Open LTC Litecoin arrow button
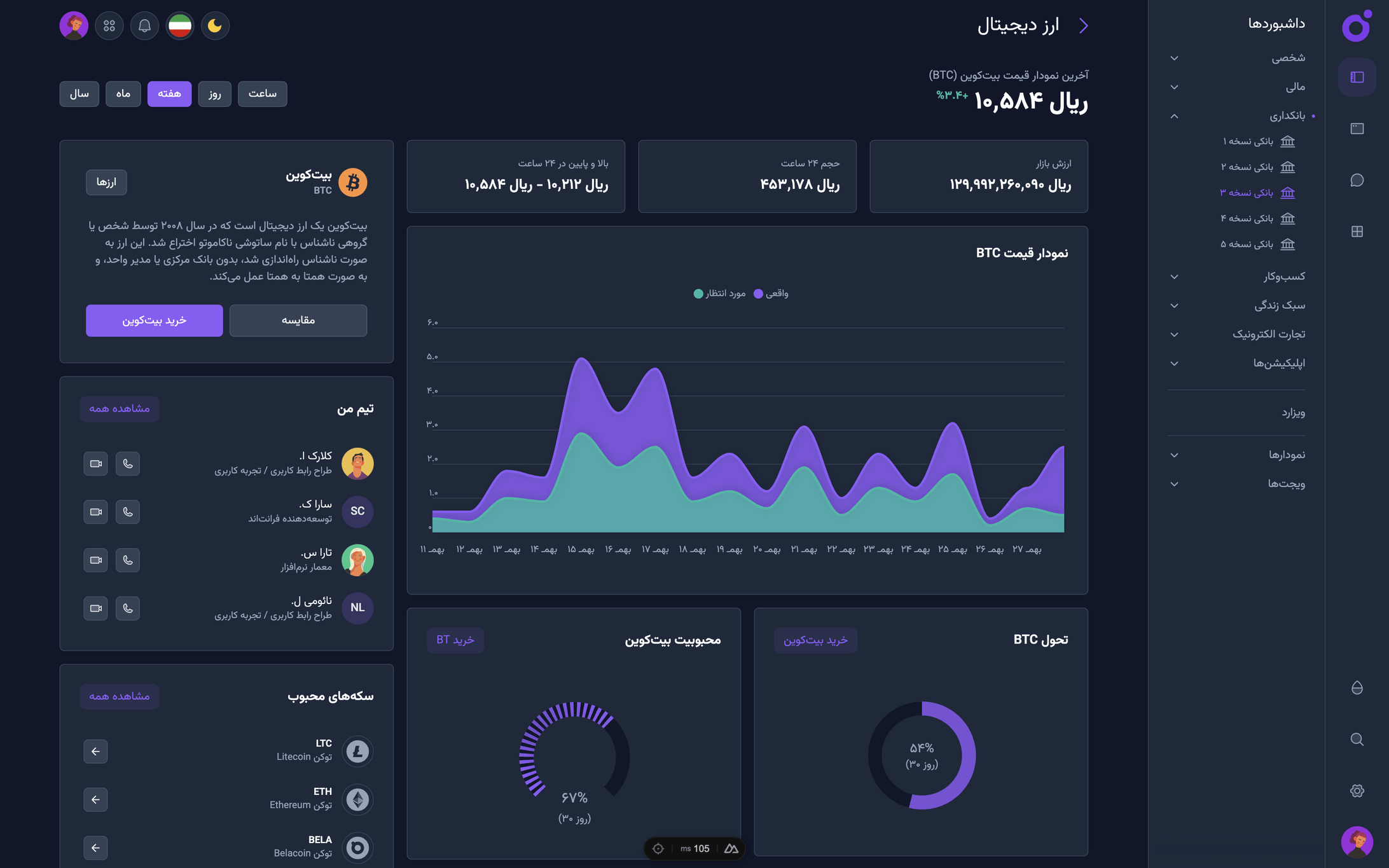The image size is (1389, 868). (95, 752)
